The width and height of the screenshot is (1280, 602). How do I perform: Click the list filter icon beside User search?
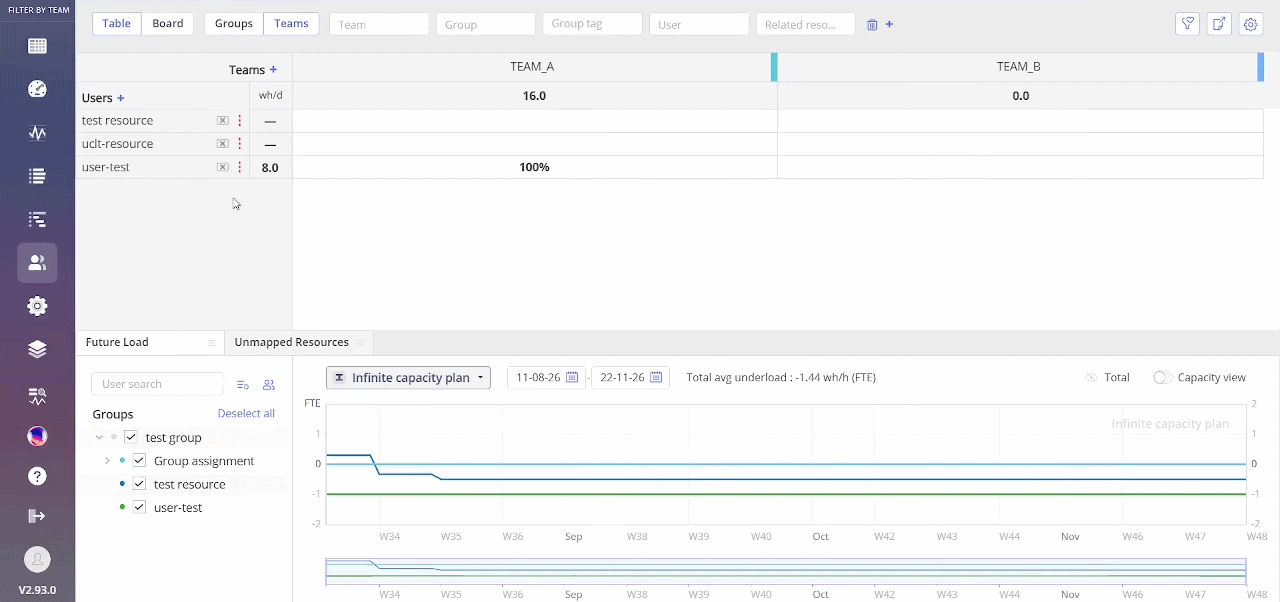(x=242, y=385)
